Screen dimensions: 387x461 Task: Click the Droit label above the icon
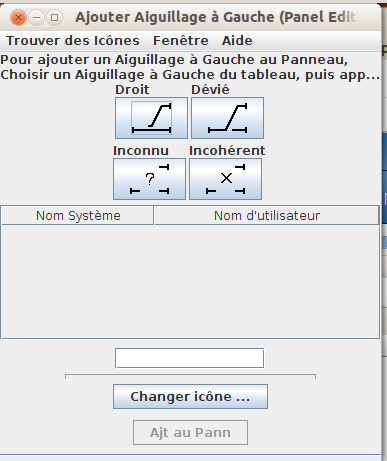point(132,90)
